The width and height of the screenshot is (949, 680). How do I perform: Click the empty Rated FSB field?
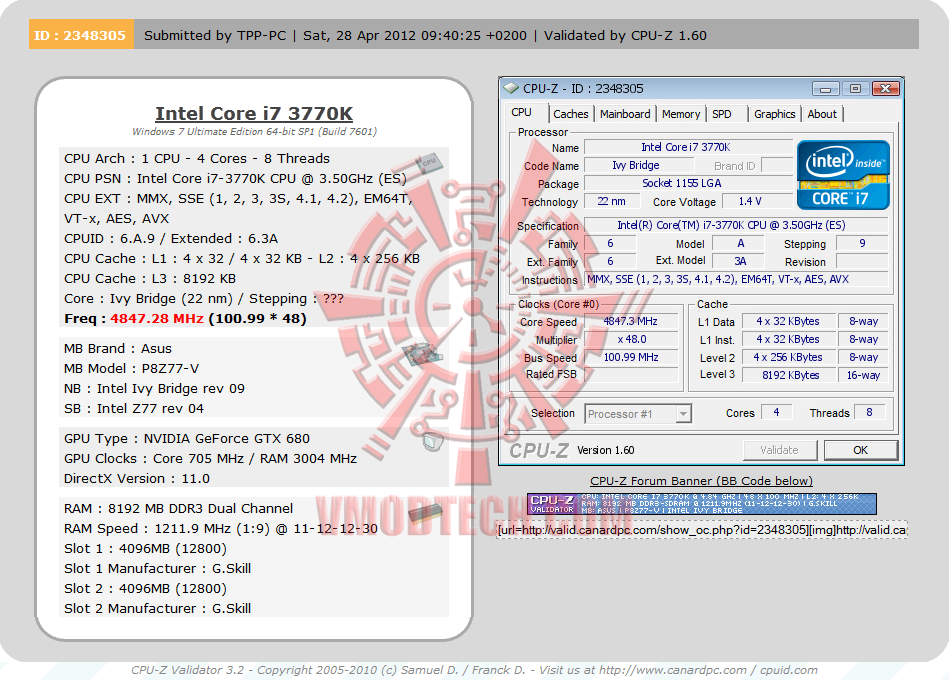pyautogui.click(x=630, y=375)
